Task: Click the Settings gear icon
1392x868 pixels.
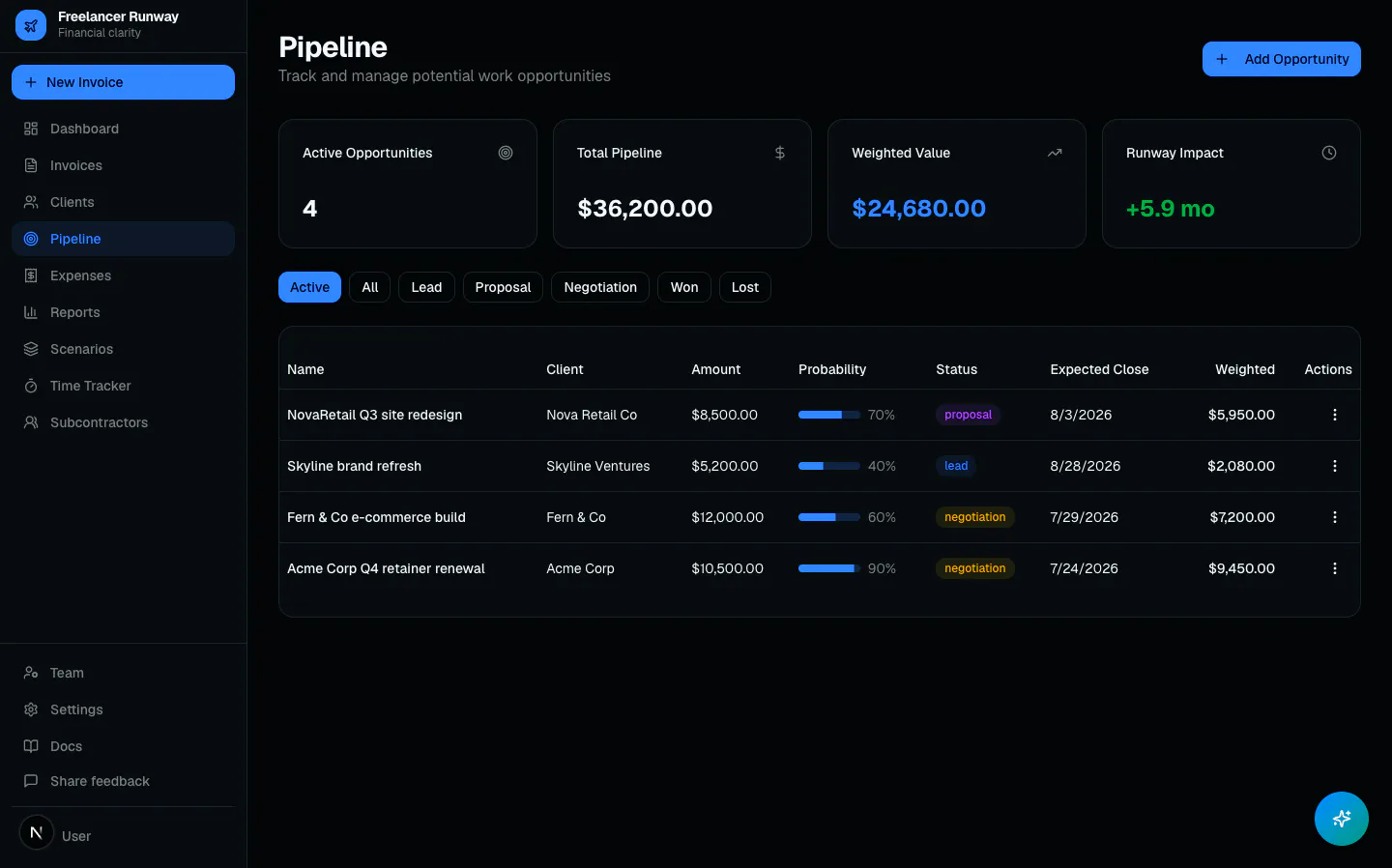Action: [x=31, y=709]
